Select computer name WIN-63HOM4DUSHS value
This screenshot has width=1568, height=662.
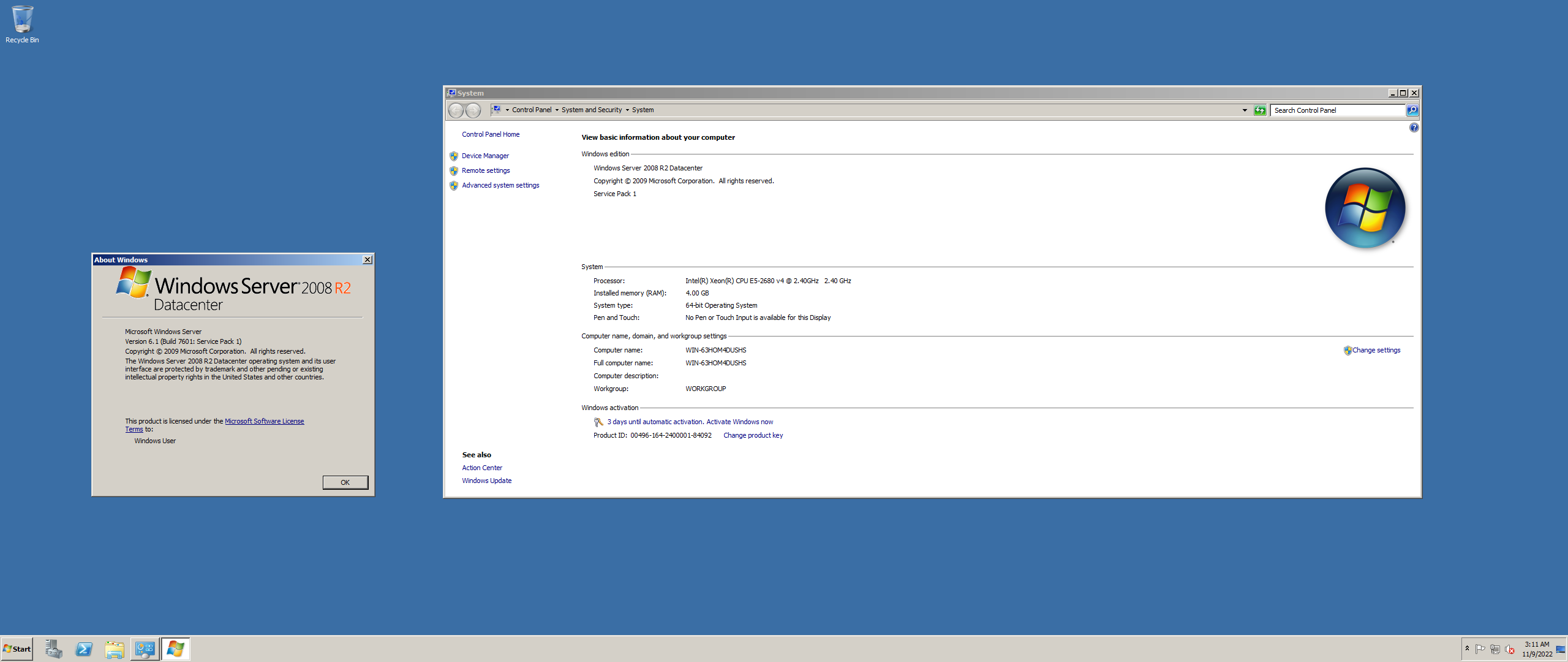click(x=715, y=351)
